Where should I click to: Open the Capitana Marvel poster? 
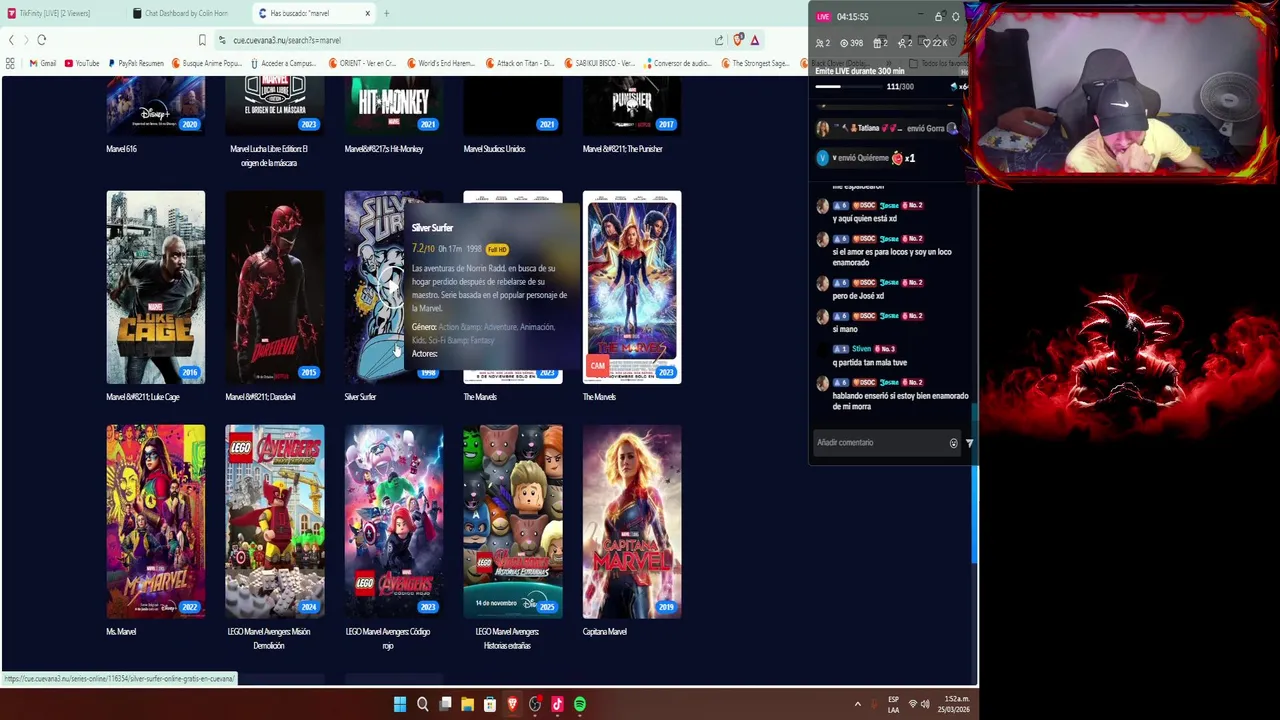coord(632,521)
